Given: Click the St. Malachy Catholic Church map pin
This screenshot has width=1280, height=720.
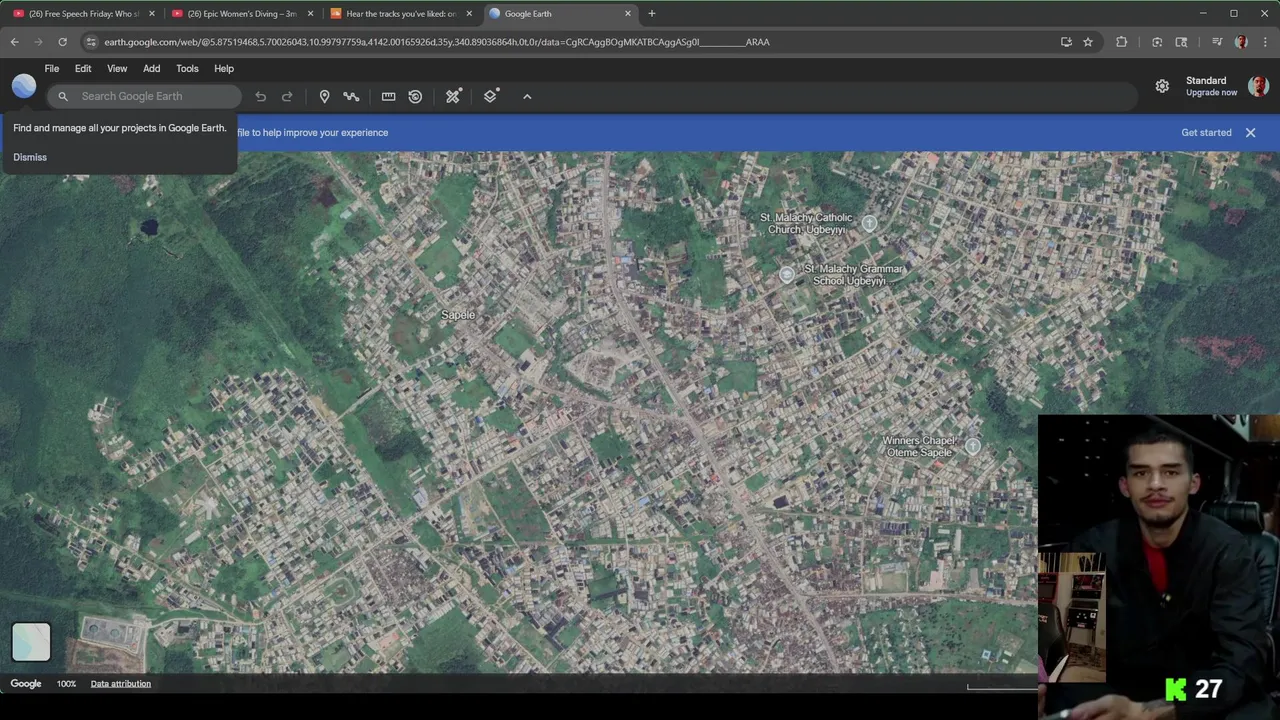Looking at the screenshot, I should [869, 223].
